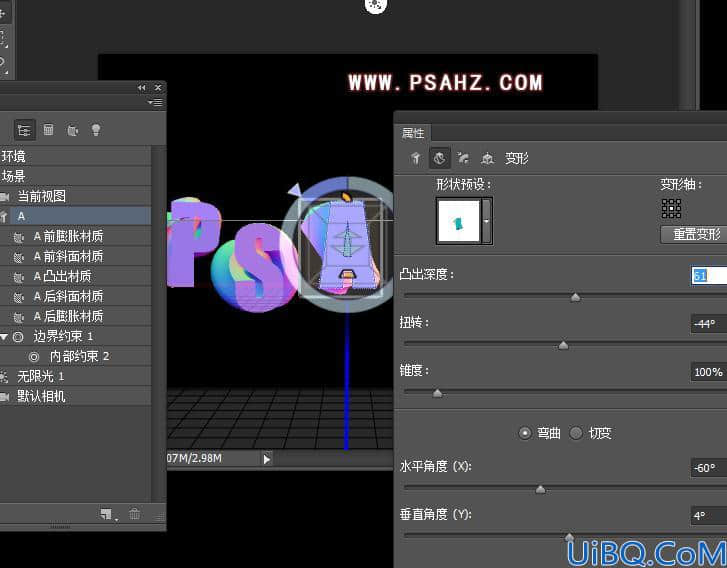Switch to Cap properties icon
This screenshot has width=727, height=568.
point(463,159)
